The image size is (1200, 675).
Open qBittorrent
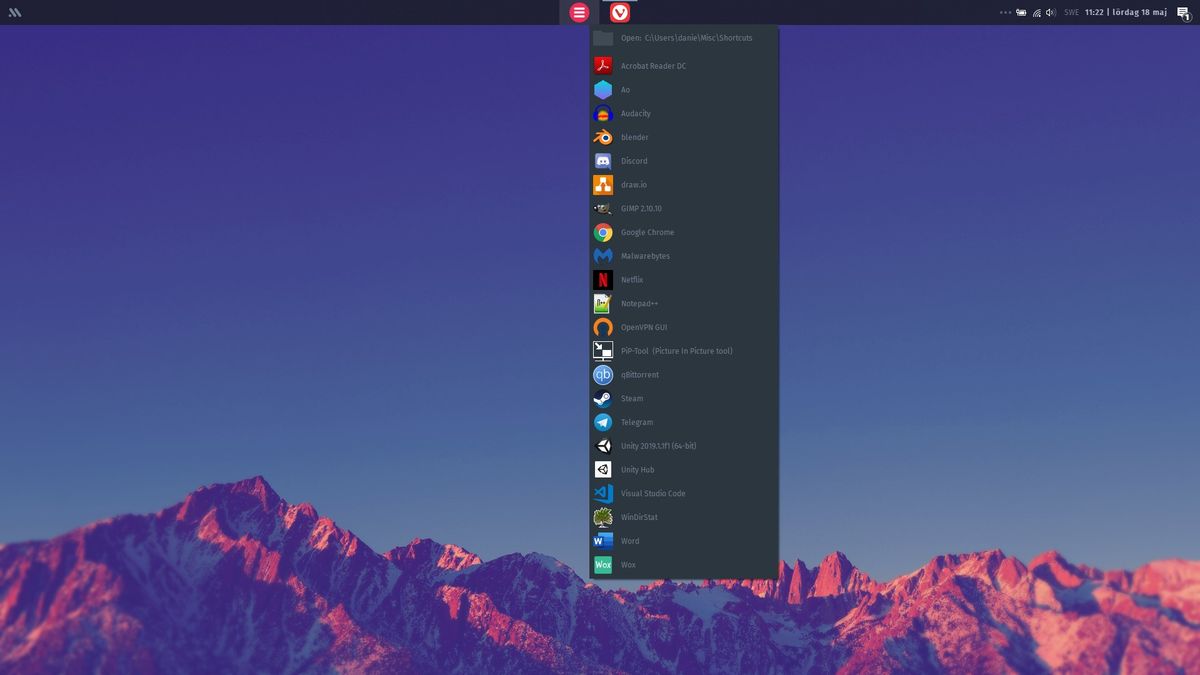[637, 374]
